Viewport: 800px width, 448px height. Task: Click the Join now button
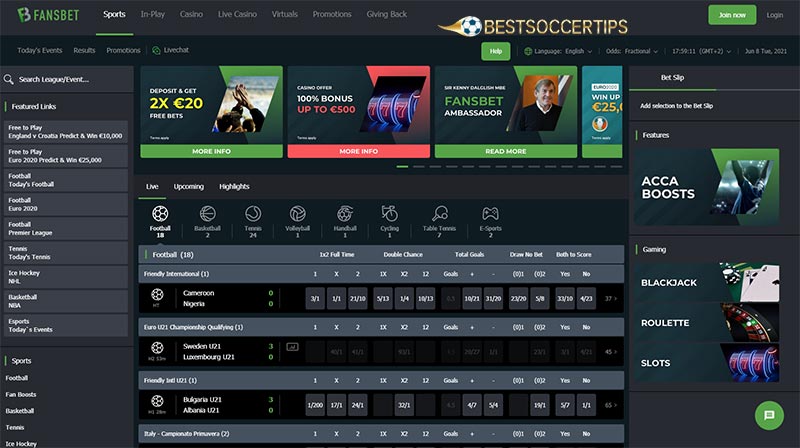click(732, 15)
